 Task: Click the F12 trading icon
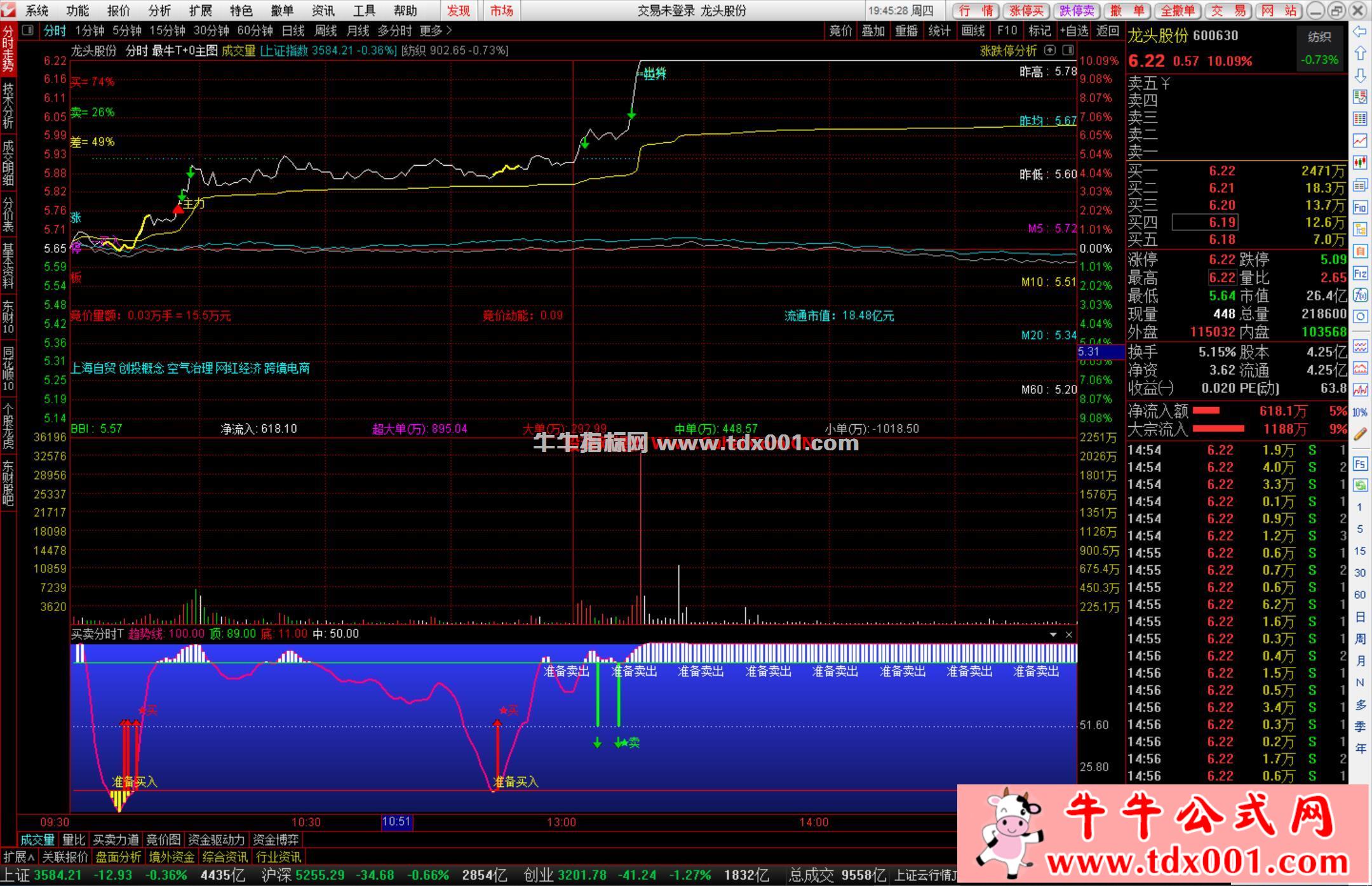[x=1360, y=274]
